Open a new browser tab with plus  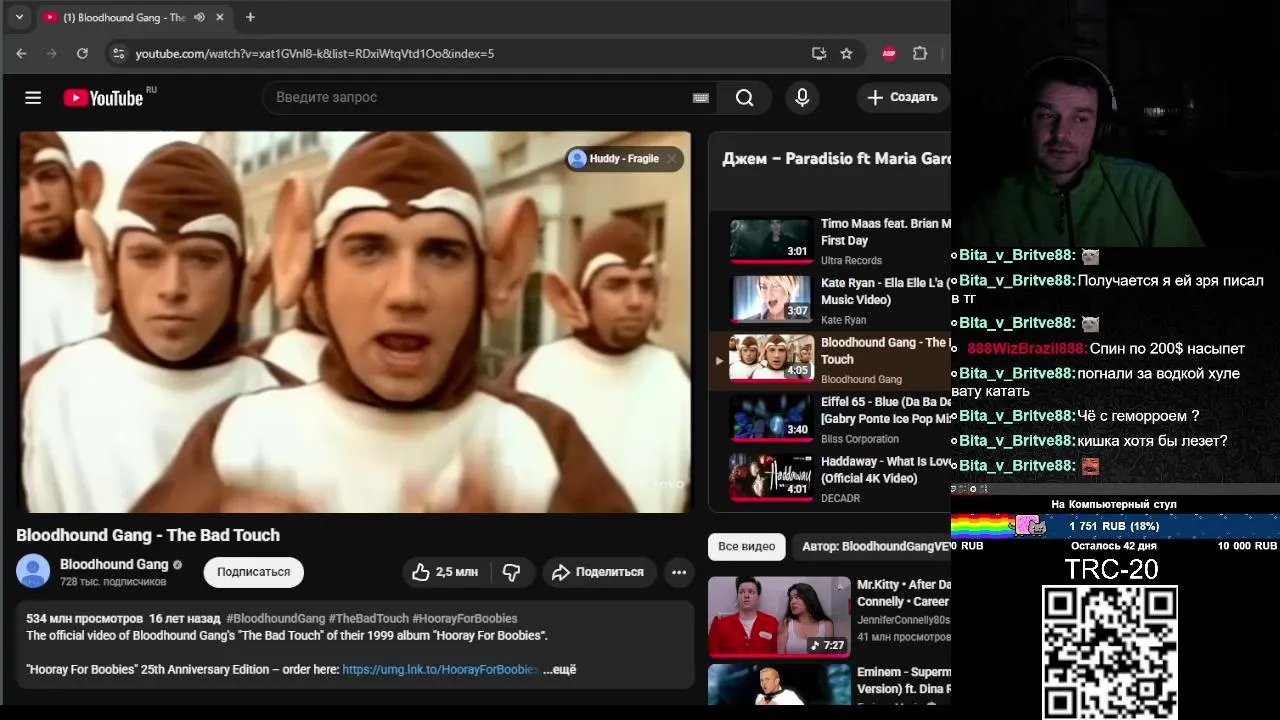point(250,17)
